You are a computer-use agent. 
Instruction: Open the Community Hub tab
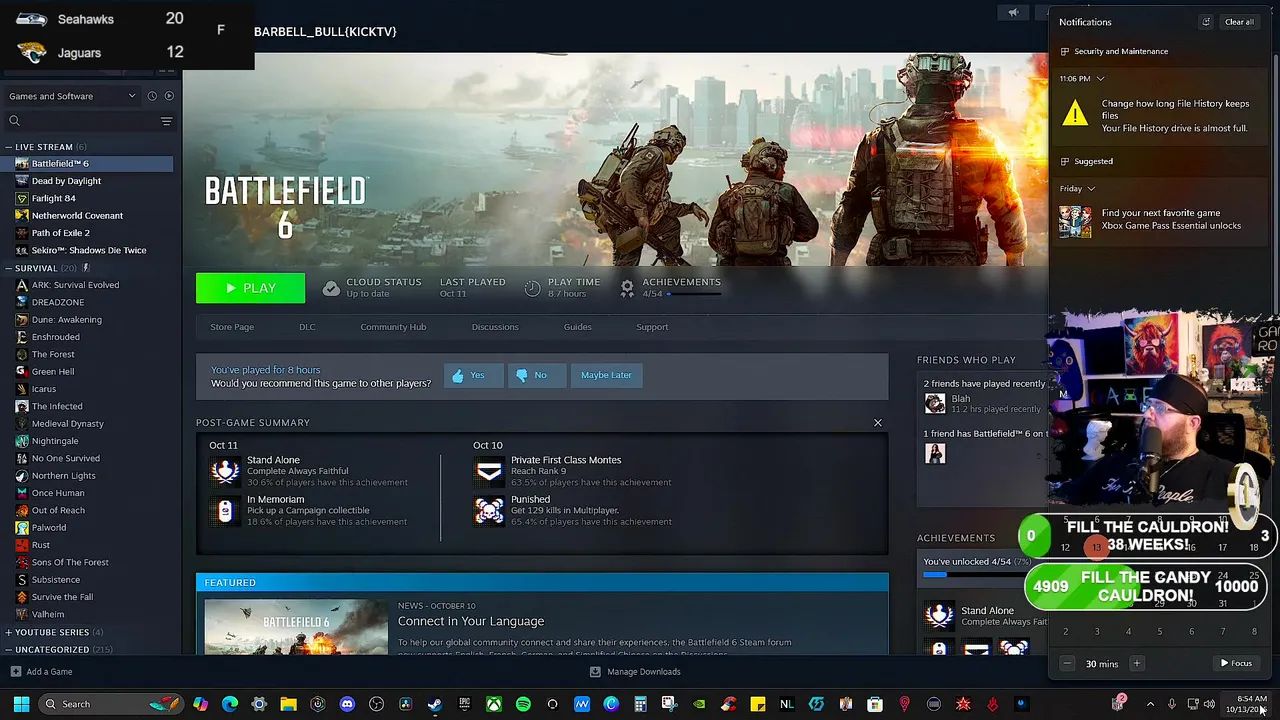click(x=393, y=327)
